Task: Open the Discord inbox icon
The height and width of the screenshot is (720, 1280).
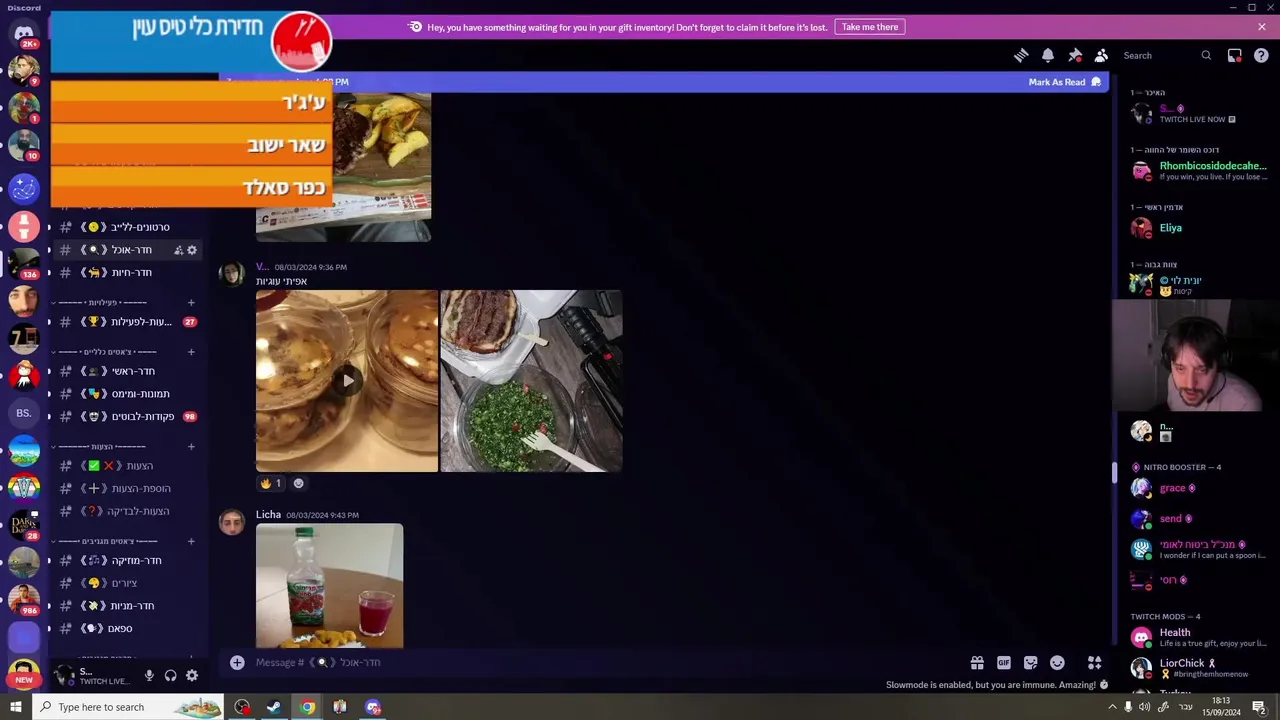Action: click(1235, 56)
